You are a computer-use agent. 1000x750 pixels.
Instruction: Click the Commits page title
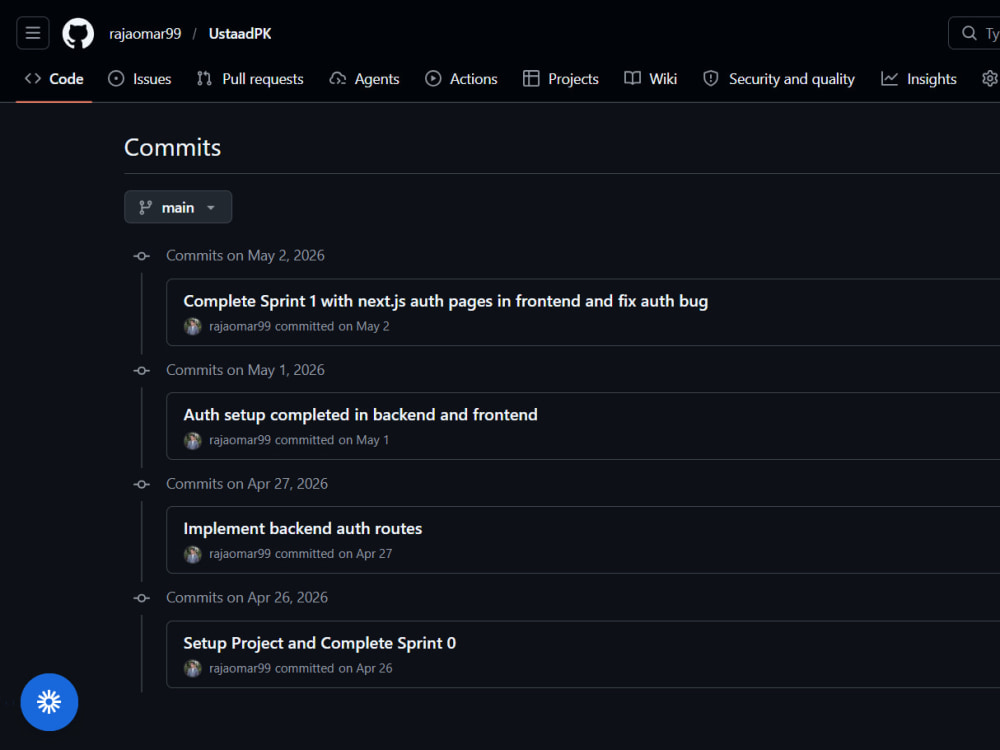click(172, 147)
